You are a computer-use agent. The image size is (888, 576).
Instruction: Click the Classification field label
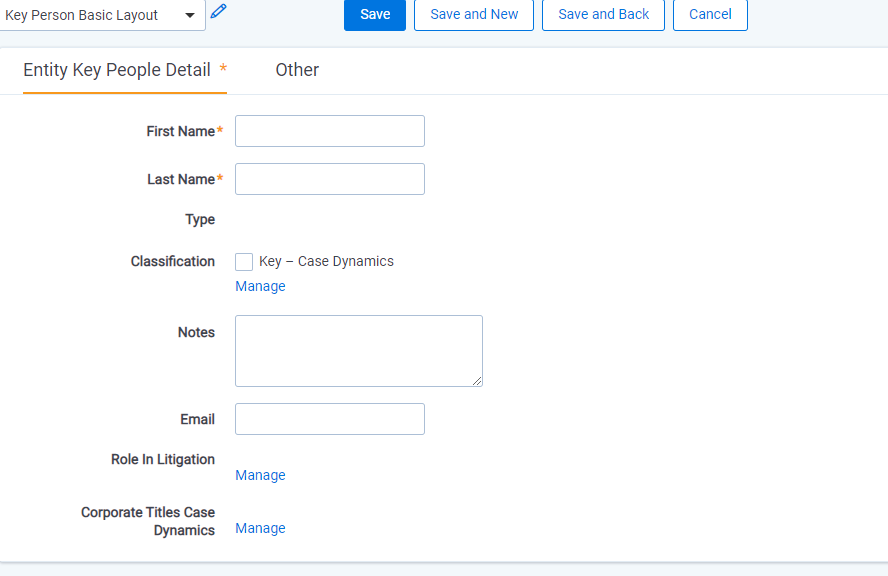tap(173, 261)
